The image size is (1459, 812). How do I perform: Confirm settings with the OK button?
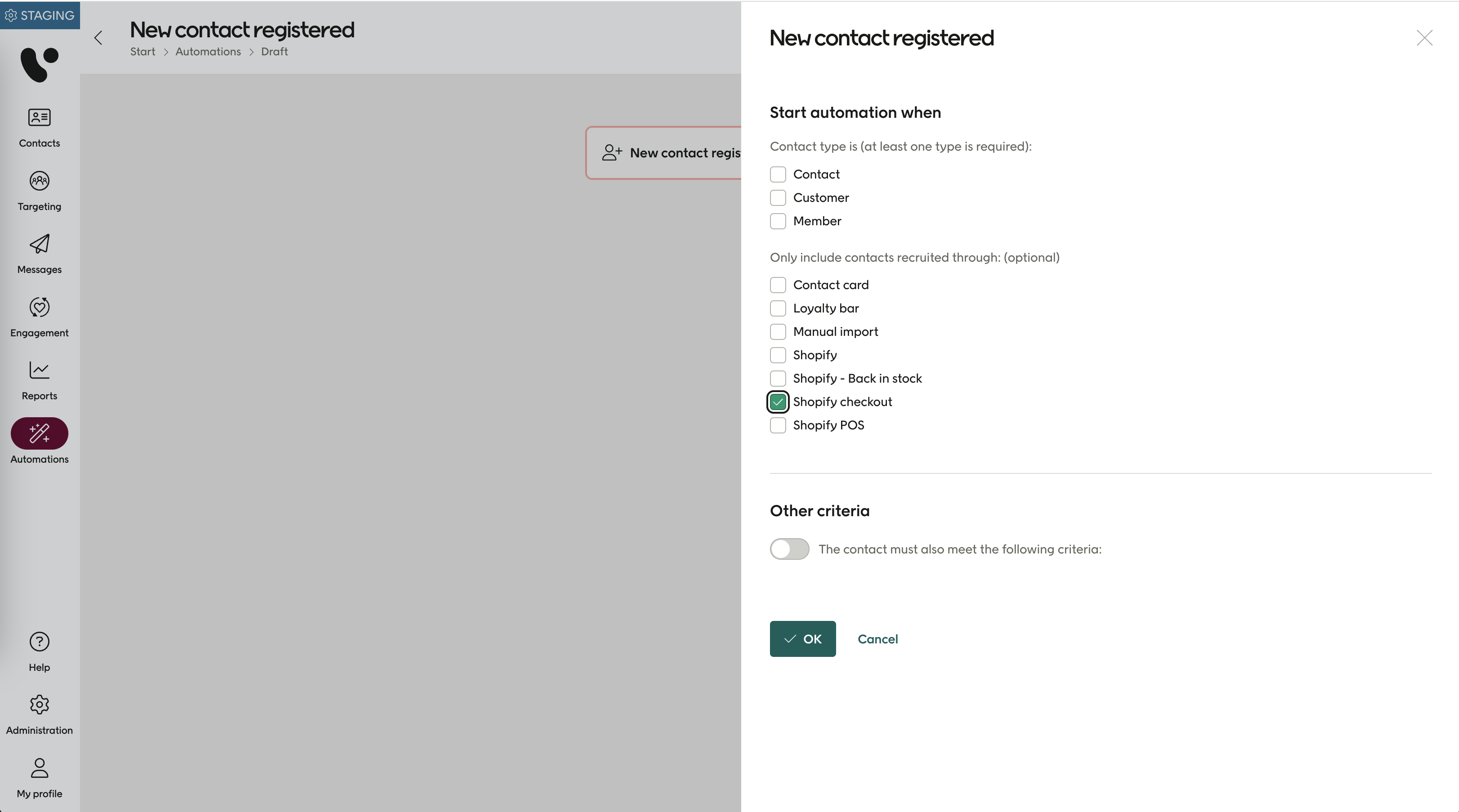pyautogui.click(x=802, y=639)
